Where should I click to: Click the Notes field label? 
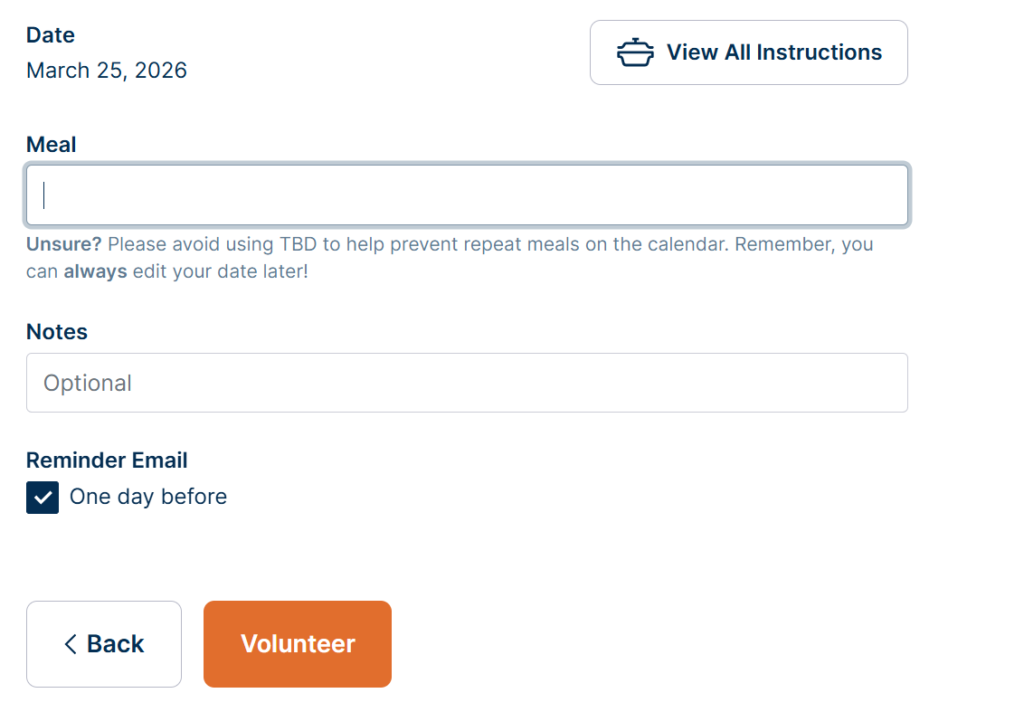point(57,332)
